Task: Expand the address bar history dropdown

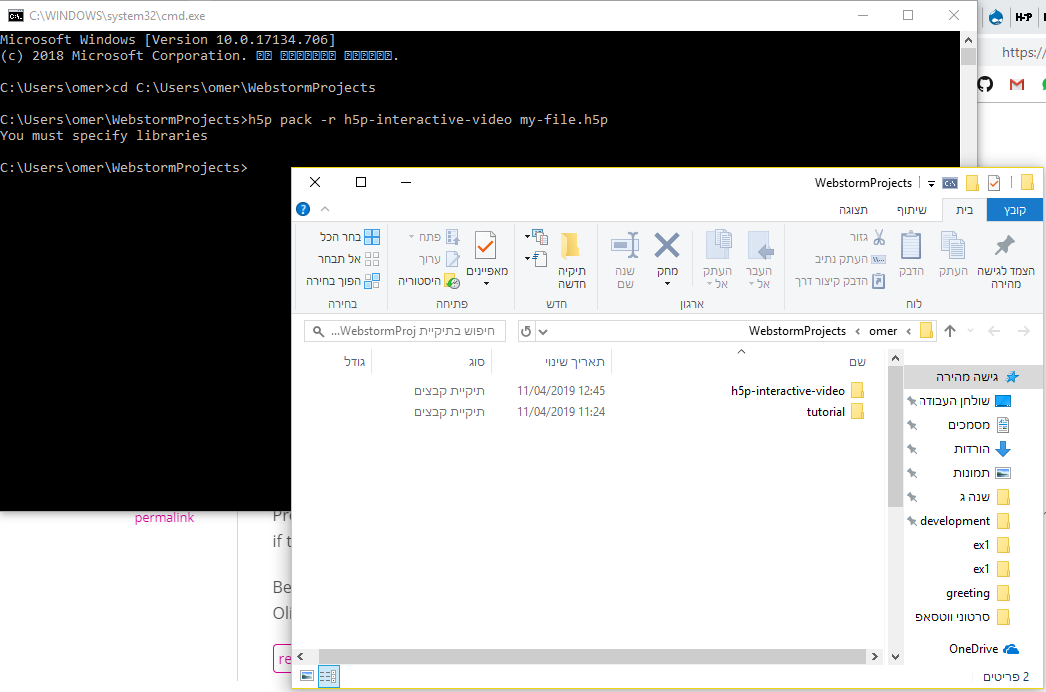Action: tap(543, 332)
